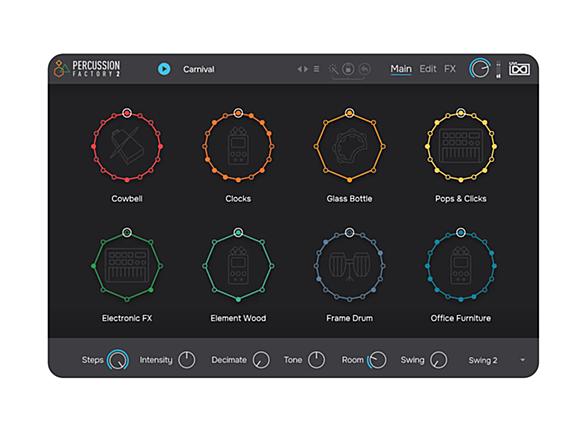The height and width of the screenshot is (440, 586).
Task: Click the previous/next preset arrows
Action: click(303, 69)
